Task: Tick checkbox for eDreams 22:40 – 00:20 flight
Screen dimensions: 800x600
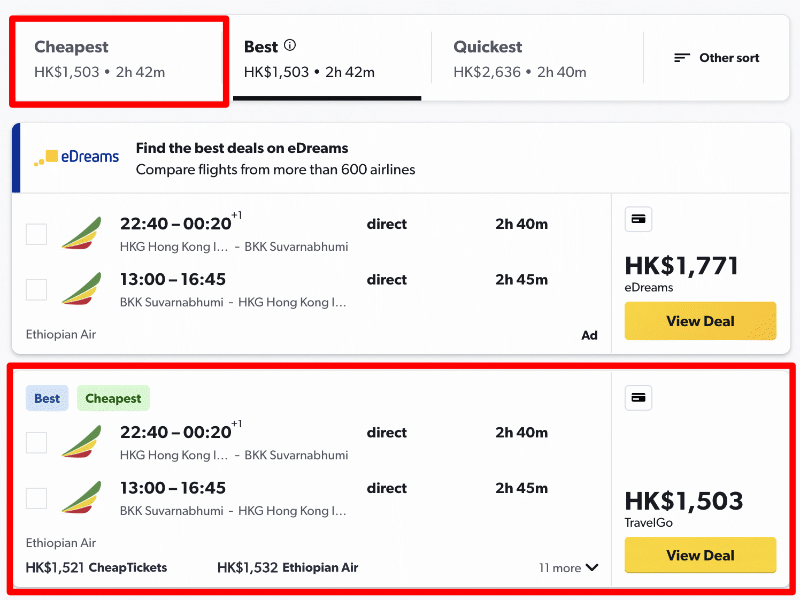Action: coord(36,234)
